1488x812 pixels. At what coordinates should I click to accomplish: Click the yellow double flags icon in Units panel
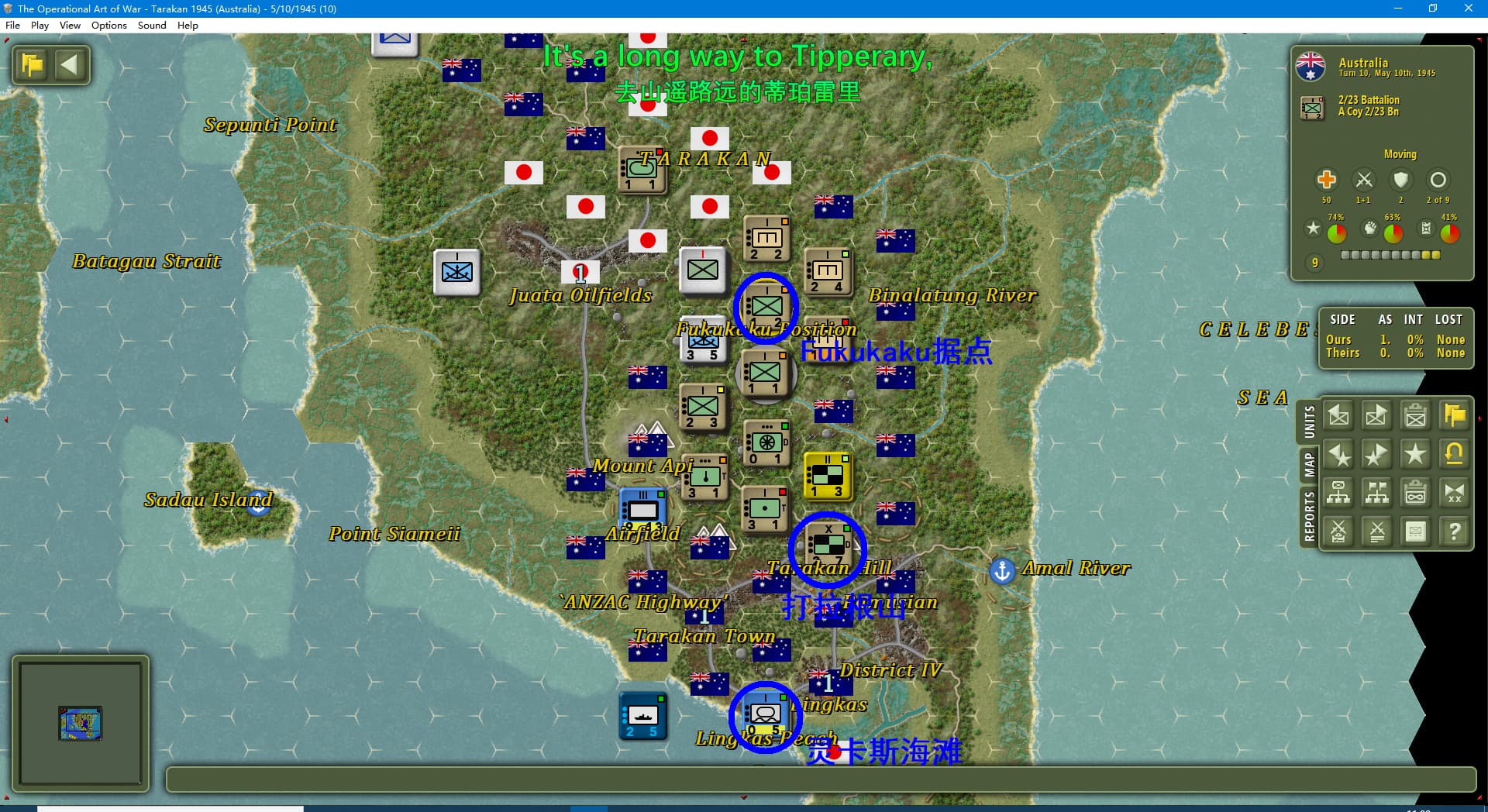click(x=1454, y=416)
